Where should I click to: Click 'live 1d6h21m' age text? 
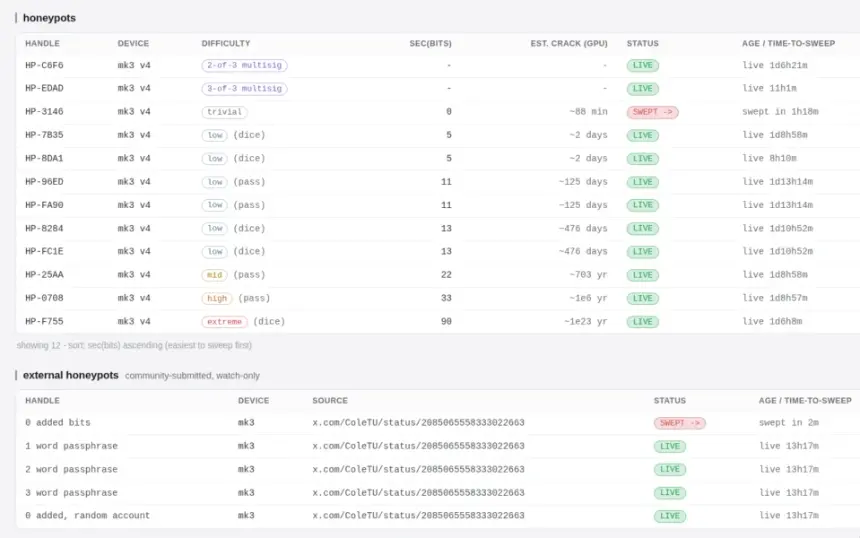(x=775, y=65)
